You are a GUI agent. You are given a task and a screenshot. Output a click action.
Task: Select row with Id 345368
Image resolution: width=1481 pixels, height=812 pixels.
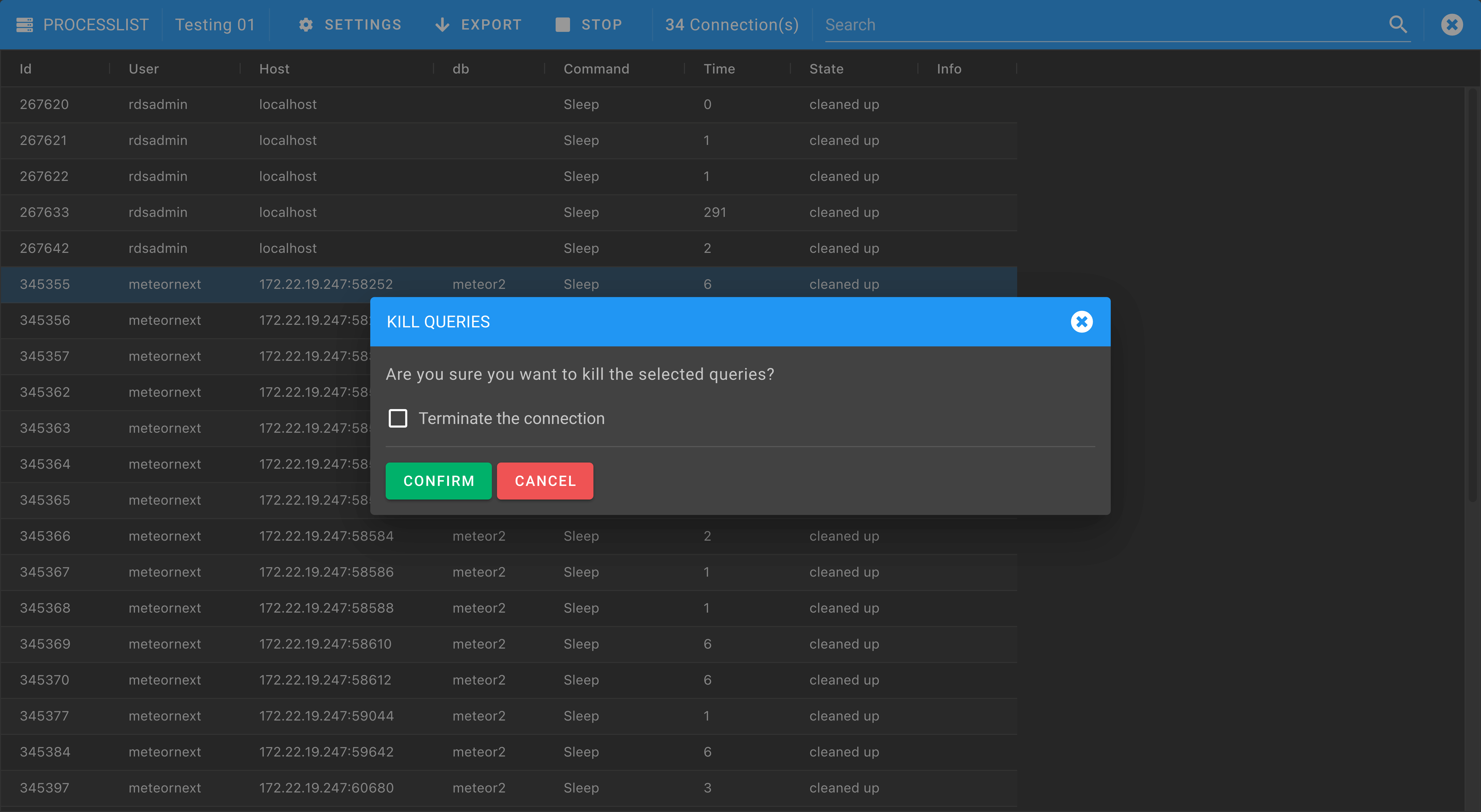point(509,608)
